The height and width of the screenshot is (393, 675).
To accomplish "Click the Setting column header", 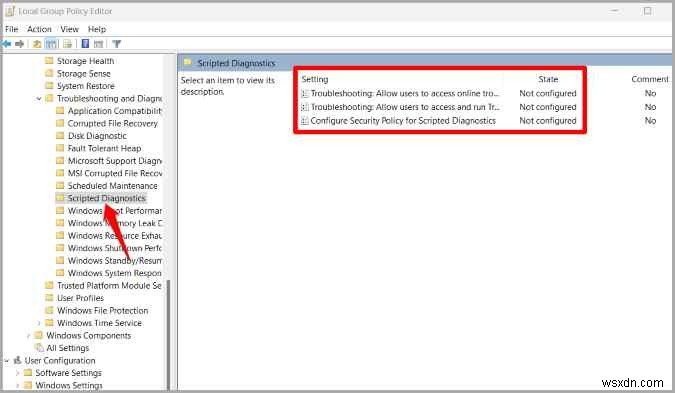I will click(315, 79).
